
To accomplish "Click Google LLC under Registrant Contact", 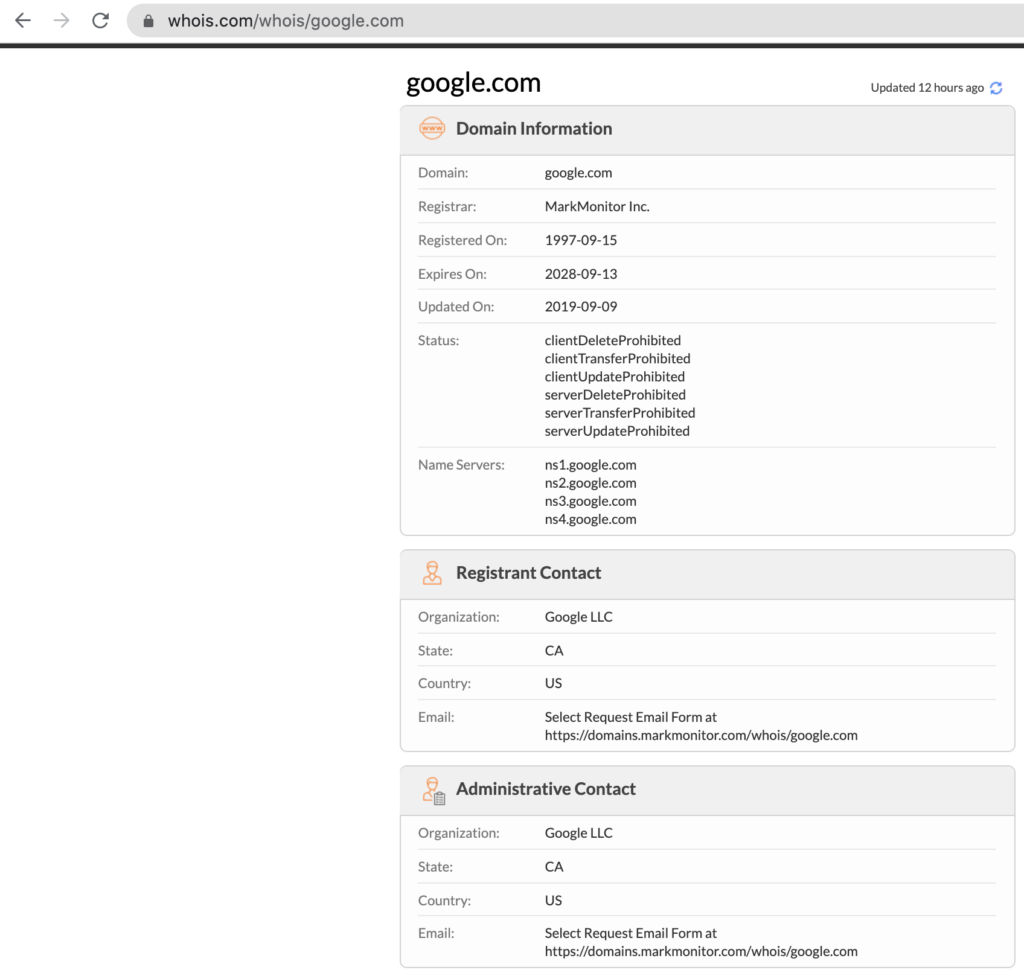I will click(579, 617).
